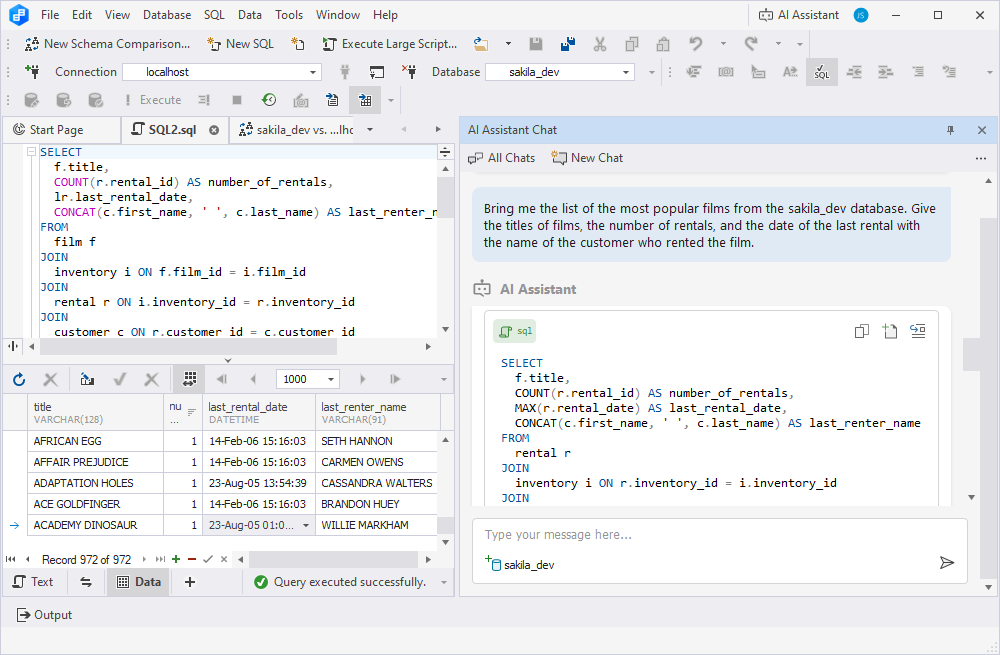Open the New SQL editor
This screenshot has height=655, width=1000.
click(240, 44)
